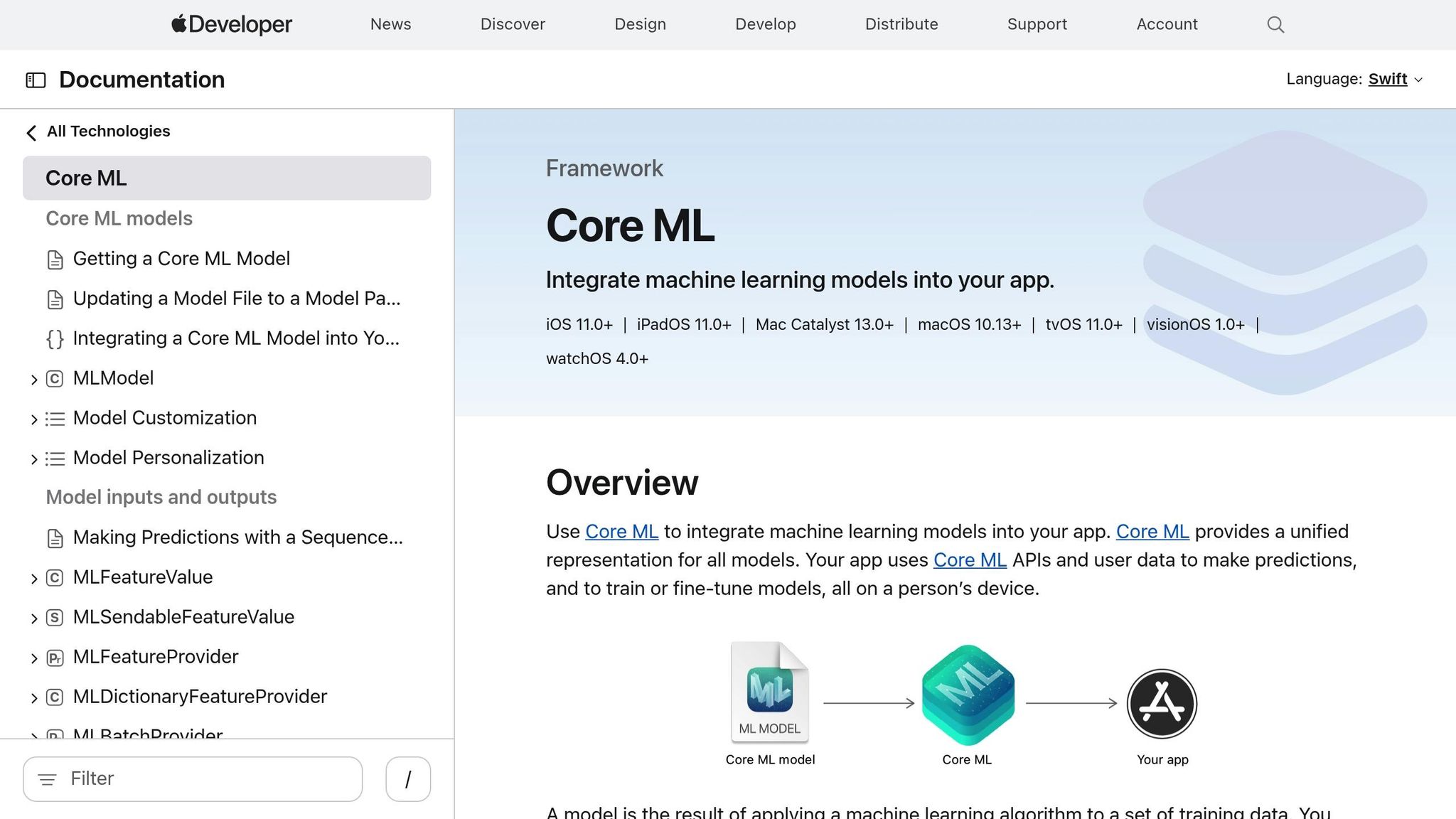Expand the MLModel tree item
Viewport: 1456px width, 819px height.
click(x=33, y=380)
